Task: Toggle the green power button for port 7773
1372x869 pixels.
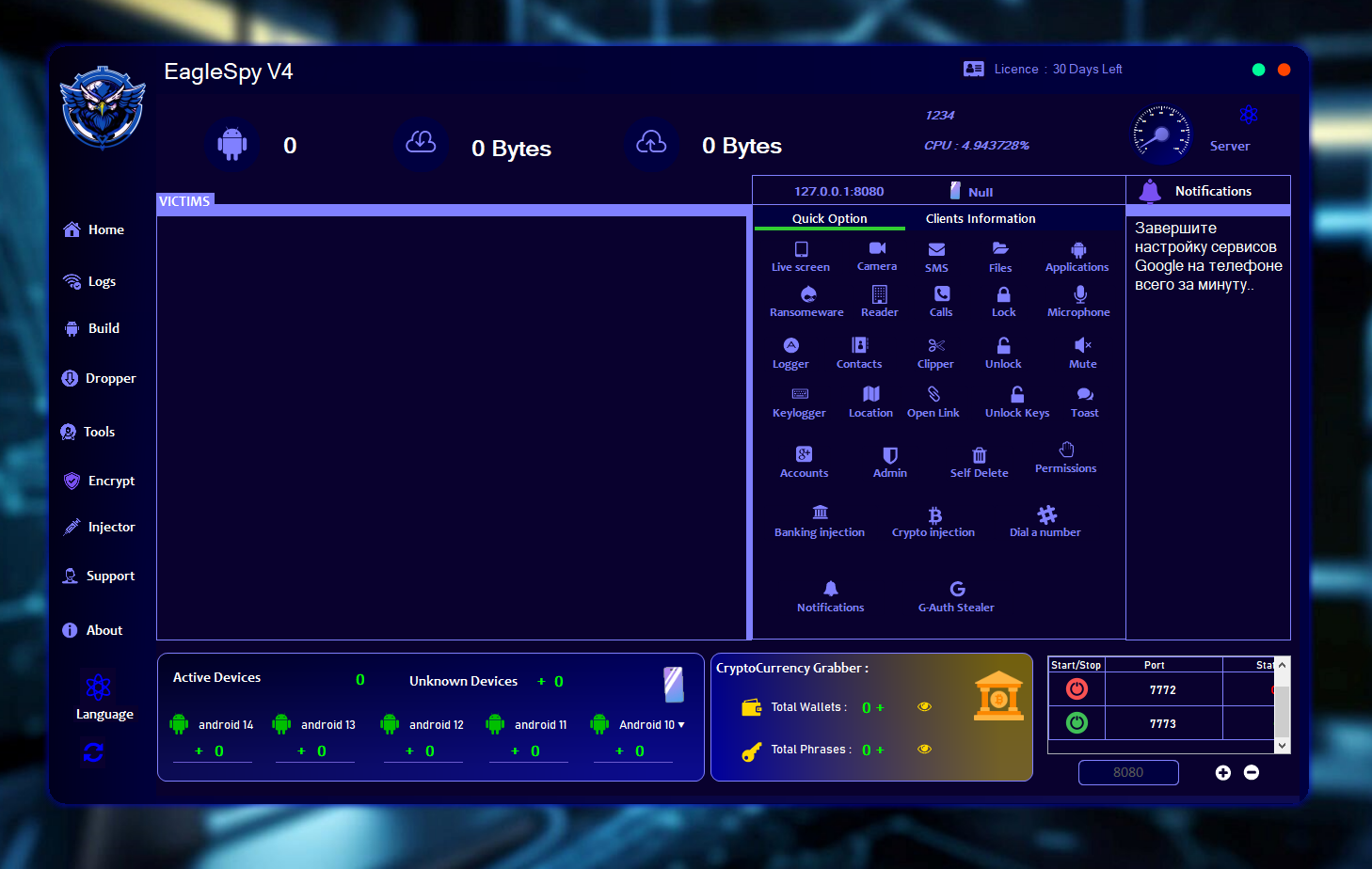Action: [1077, 723]
